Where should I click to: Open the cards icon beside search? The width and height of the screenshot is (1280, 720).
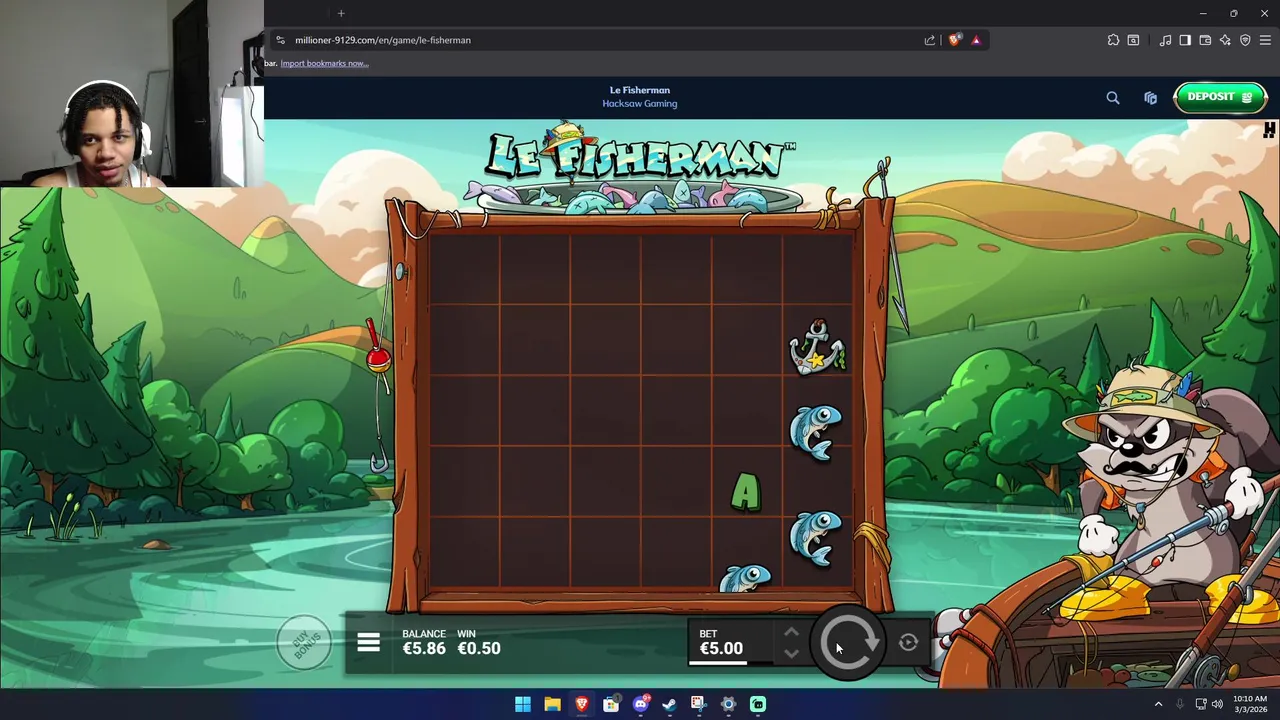point(1150,98)
